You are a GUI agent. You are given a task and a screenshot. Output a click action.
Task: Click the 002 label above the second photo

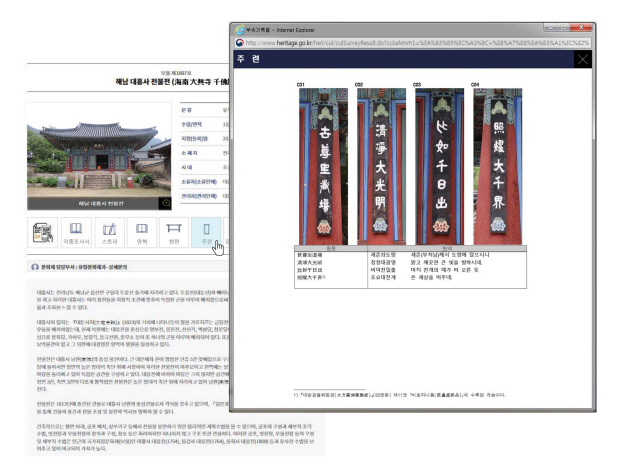(359, 85)
